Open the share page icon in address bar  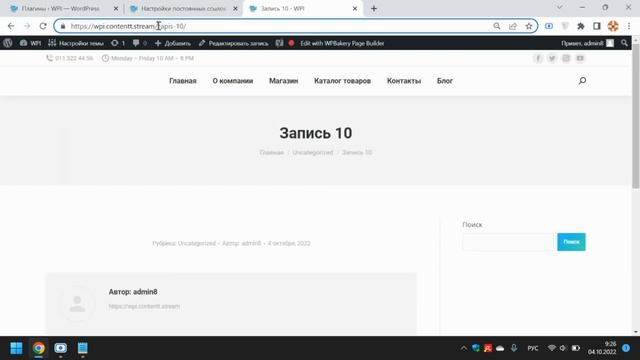point(513,26)
